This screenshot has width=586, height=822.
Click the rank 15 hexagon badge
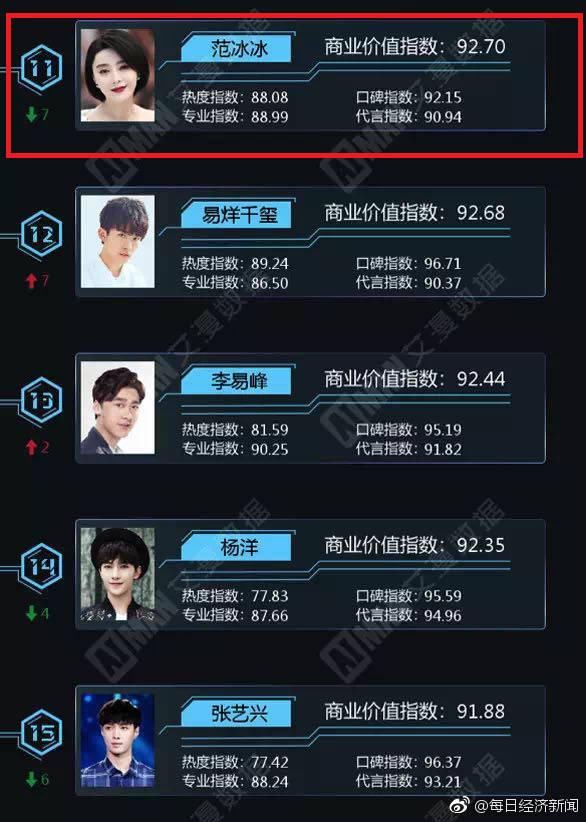point(41,733)
